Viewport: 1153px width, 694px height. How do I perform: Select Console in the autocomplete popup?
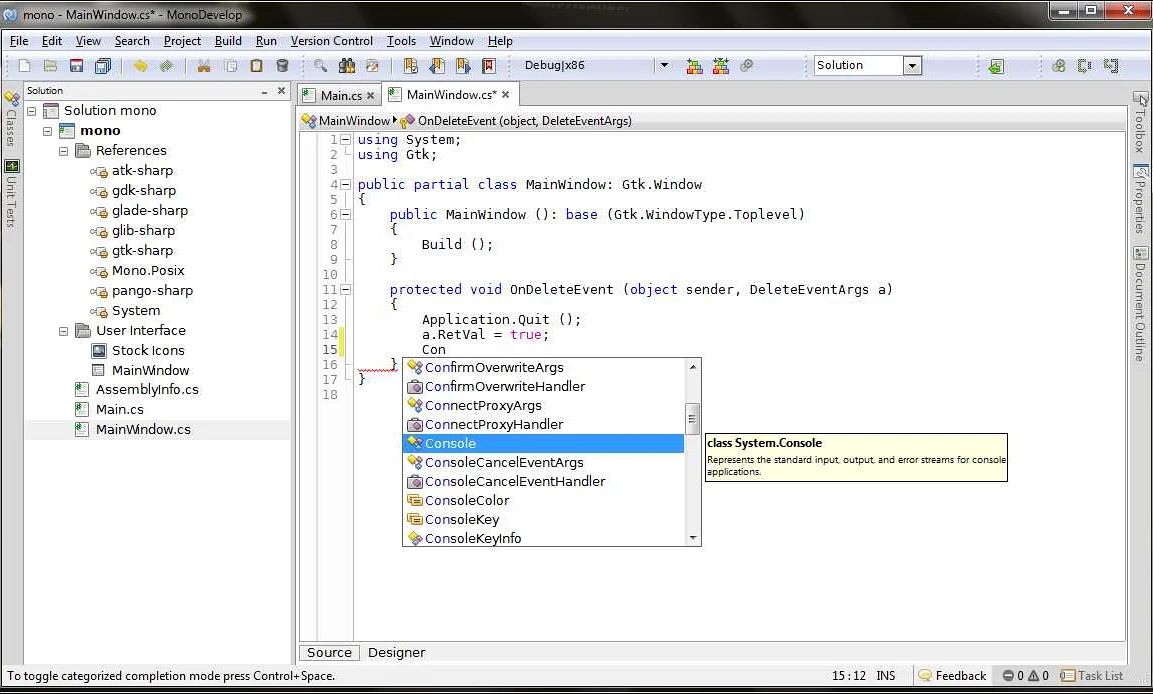pos(450,443)
